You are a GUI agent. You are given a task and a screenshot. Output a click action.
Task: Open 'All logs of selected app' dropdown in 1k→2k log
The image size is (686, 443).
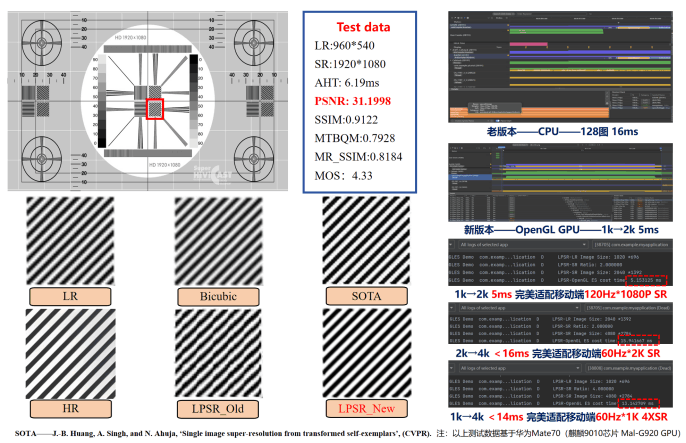[x=522, y=244]
